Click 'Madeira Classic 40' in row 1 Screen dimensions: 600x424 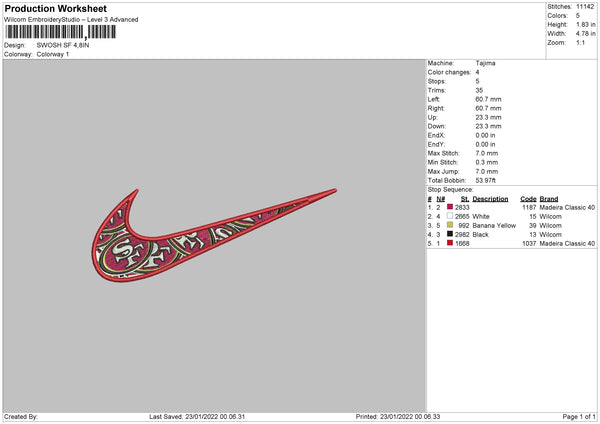coord(567,207)
